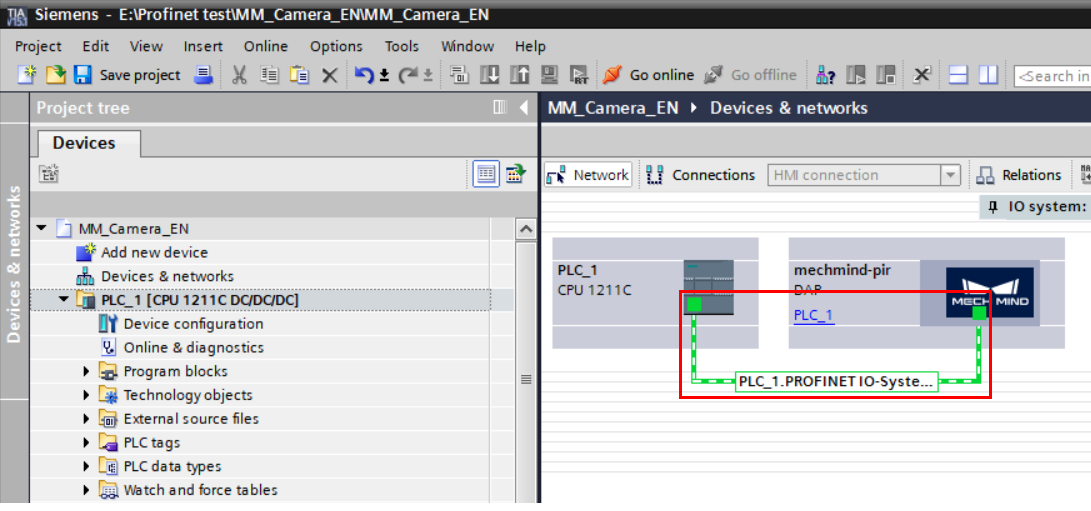Click the PLC_1.PROFINET IO-System label

pyautogui.click(x=837, y=382)
